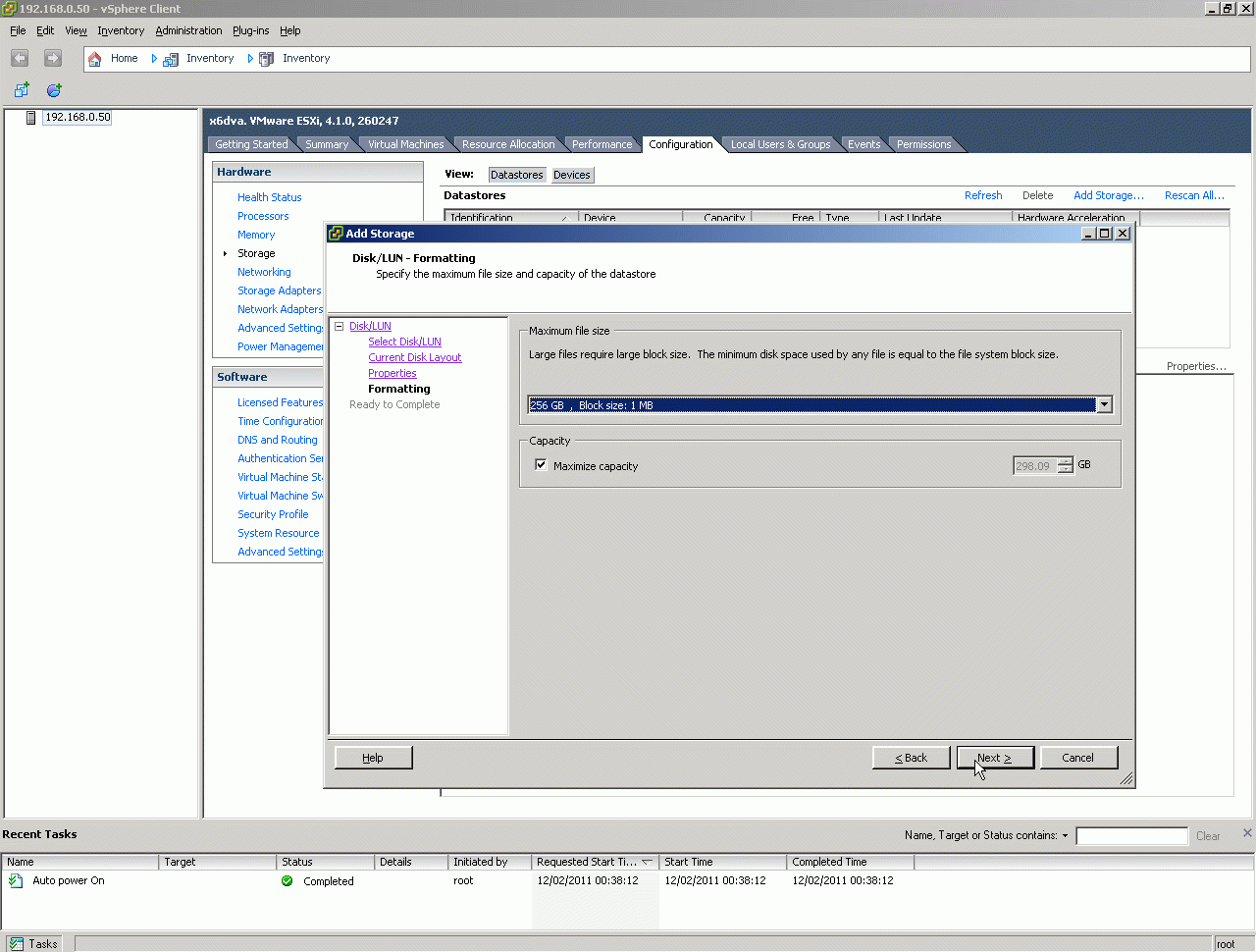The width and height of the screenshot is (1256, 952).
Task: Switch to the Getting Started tab
Action: 251,144
